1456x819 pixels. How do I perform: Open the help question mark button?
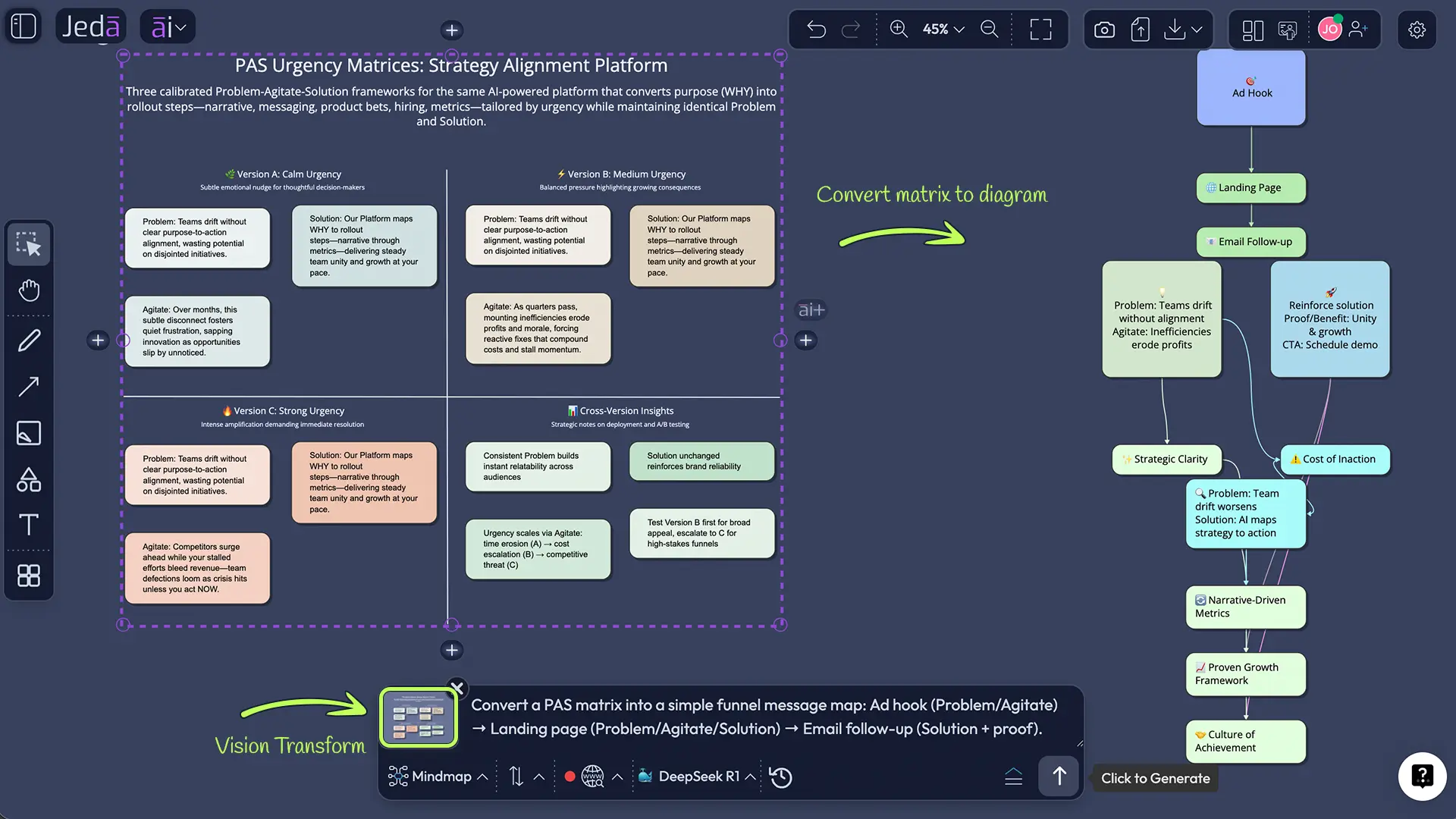point(1422,776)
